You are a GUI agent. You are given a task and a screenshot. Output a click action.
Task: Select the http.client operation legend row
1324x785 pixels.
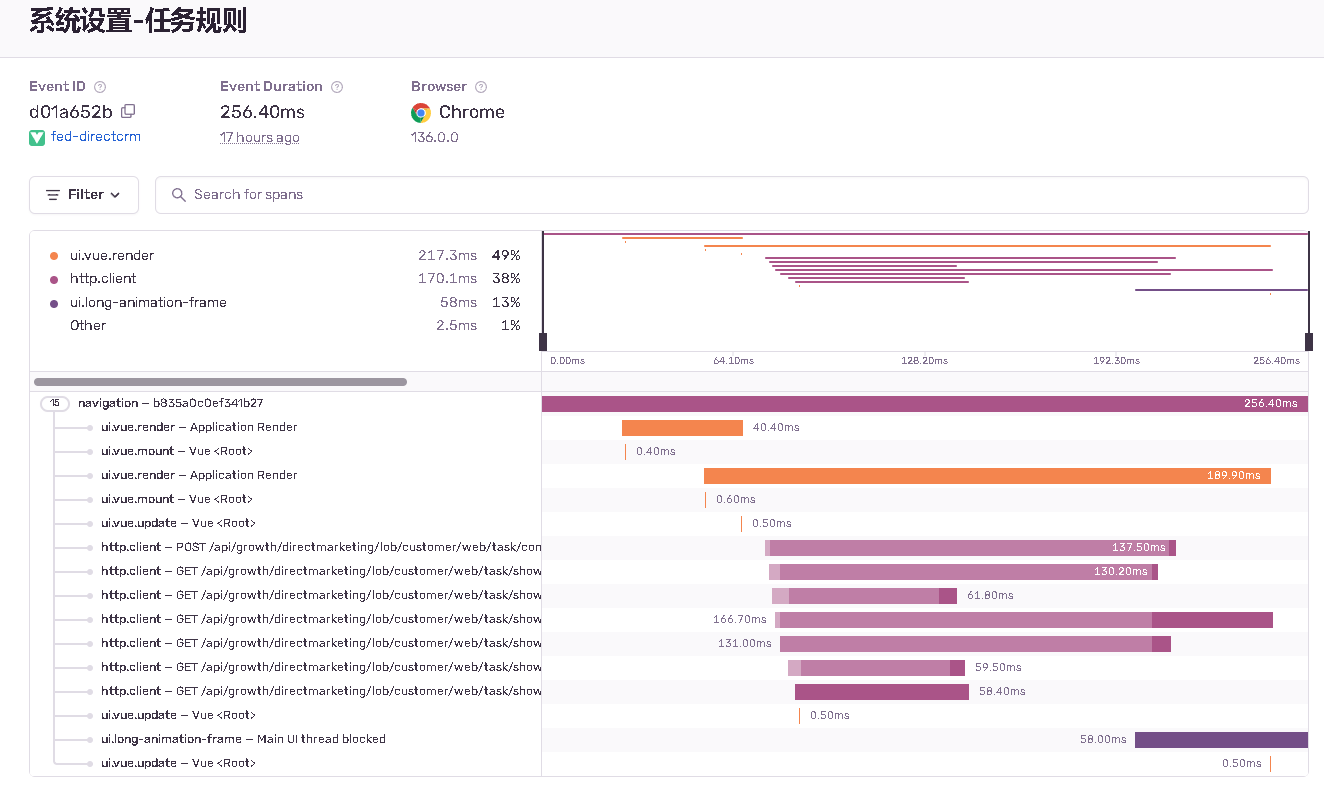pos(285,279)
